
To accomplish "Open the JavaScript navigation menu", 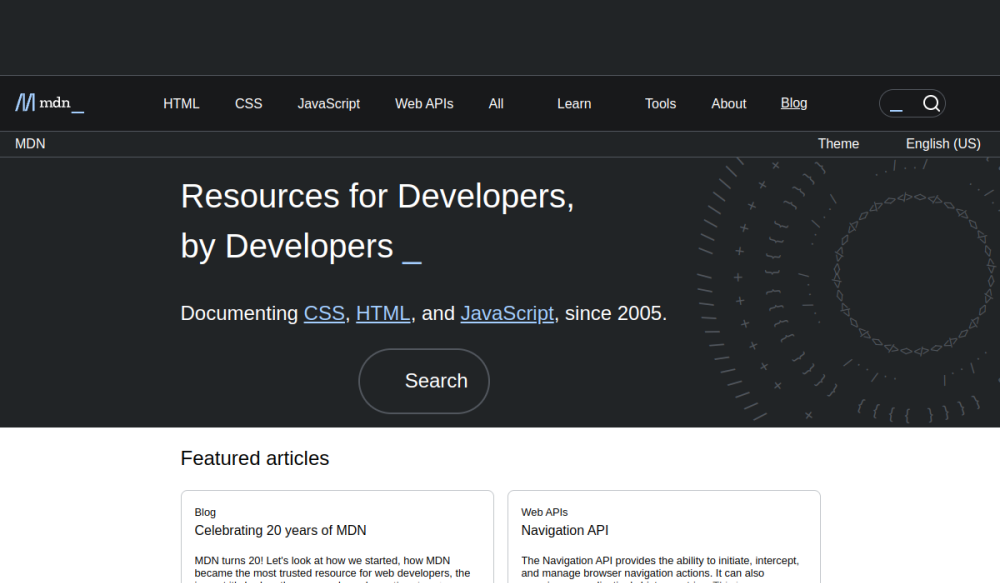I will [328, 103].
